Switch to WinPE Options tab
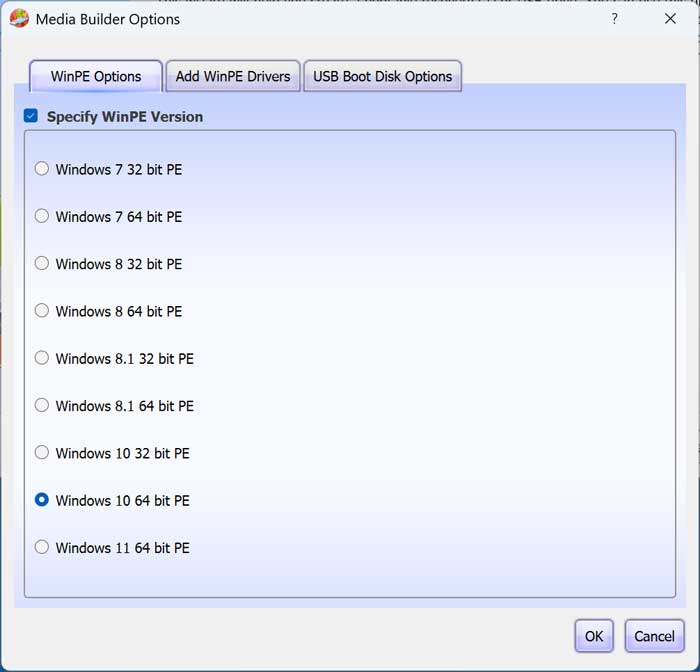Image resolution: width=700 pixels, height=672 pixels. 96,76
